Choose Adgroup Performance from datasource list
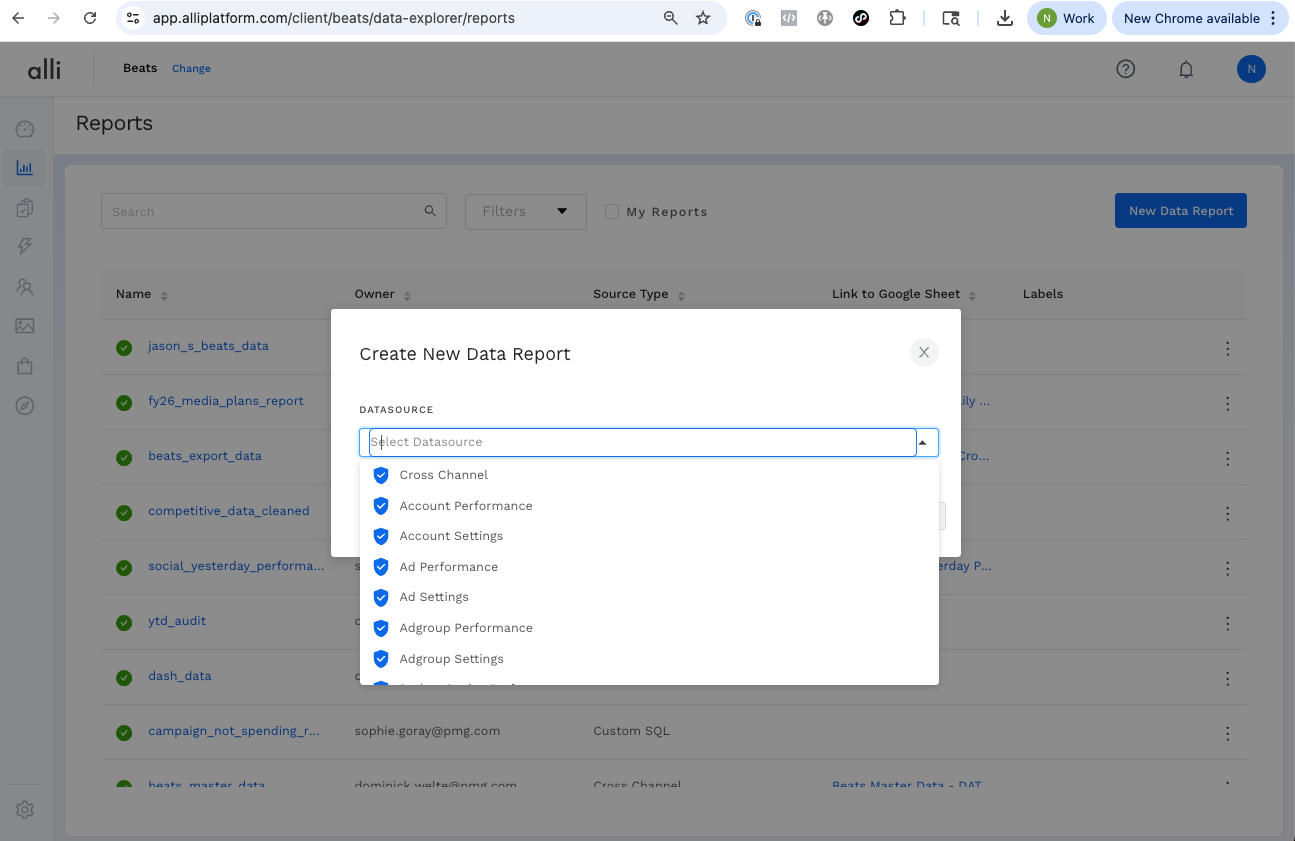This screenshot has height=841, width=1295. tap(466, 628)
